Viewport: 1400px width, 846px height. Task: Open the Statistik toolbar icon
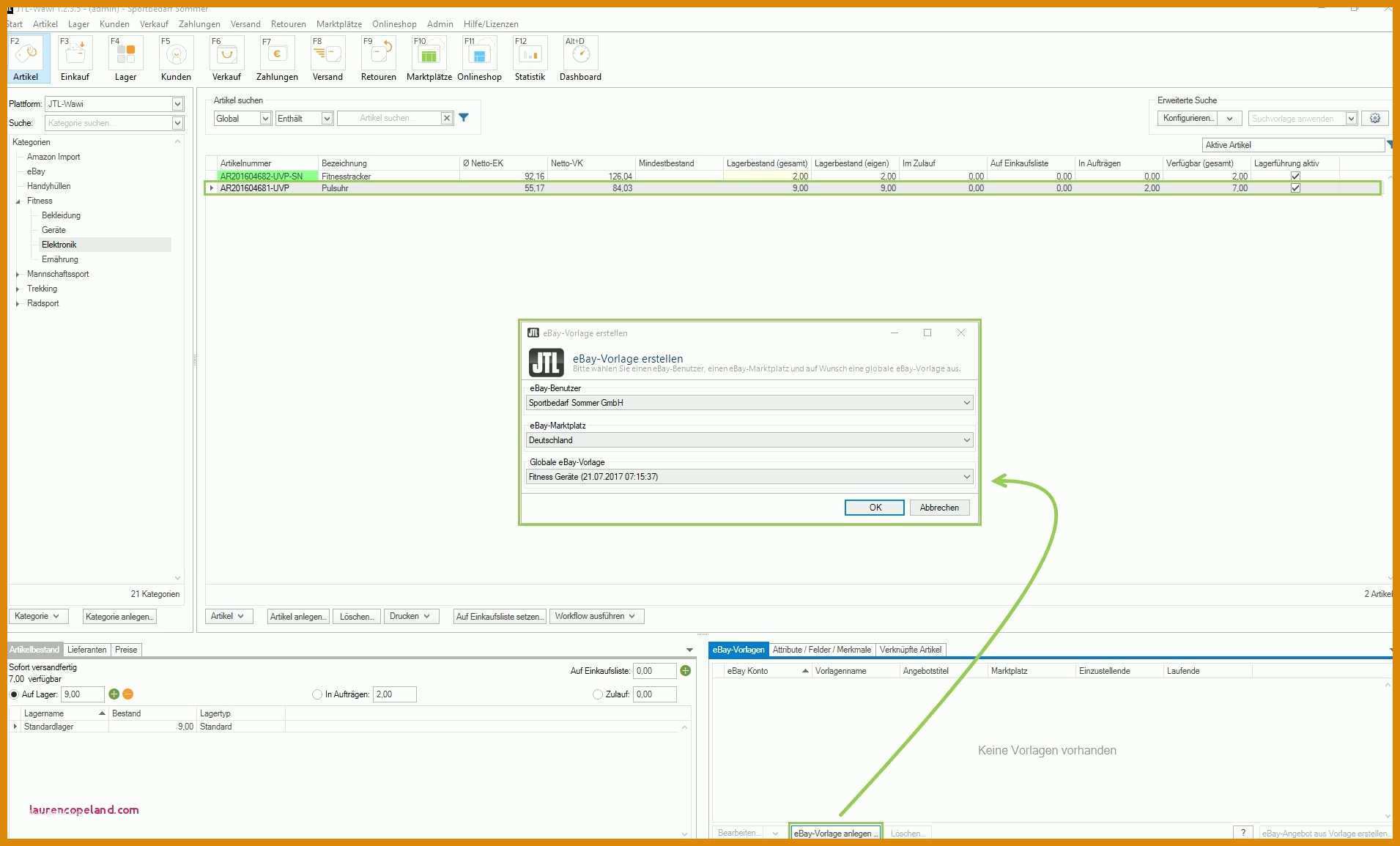tap(530, 58)
